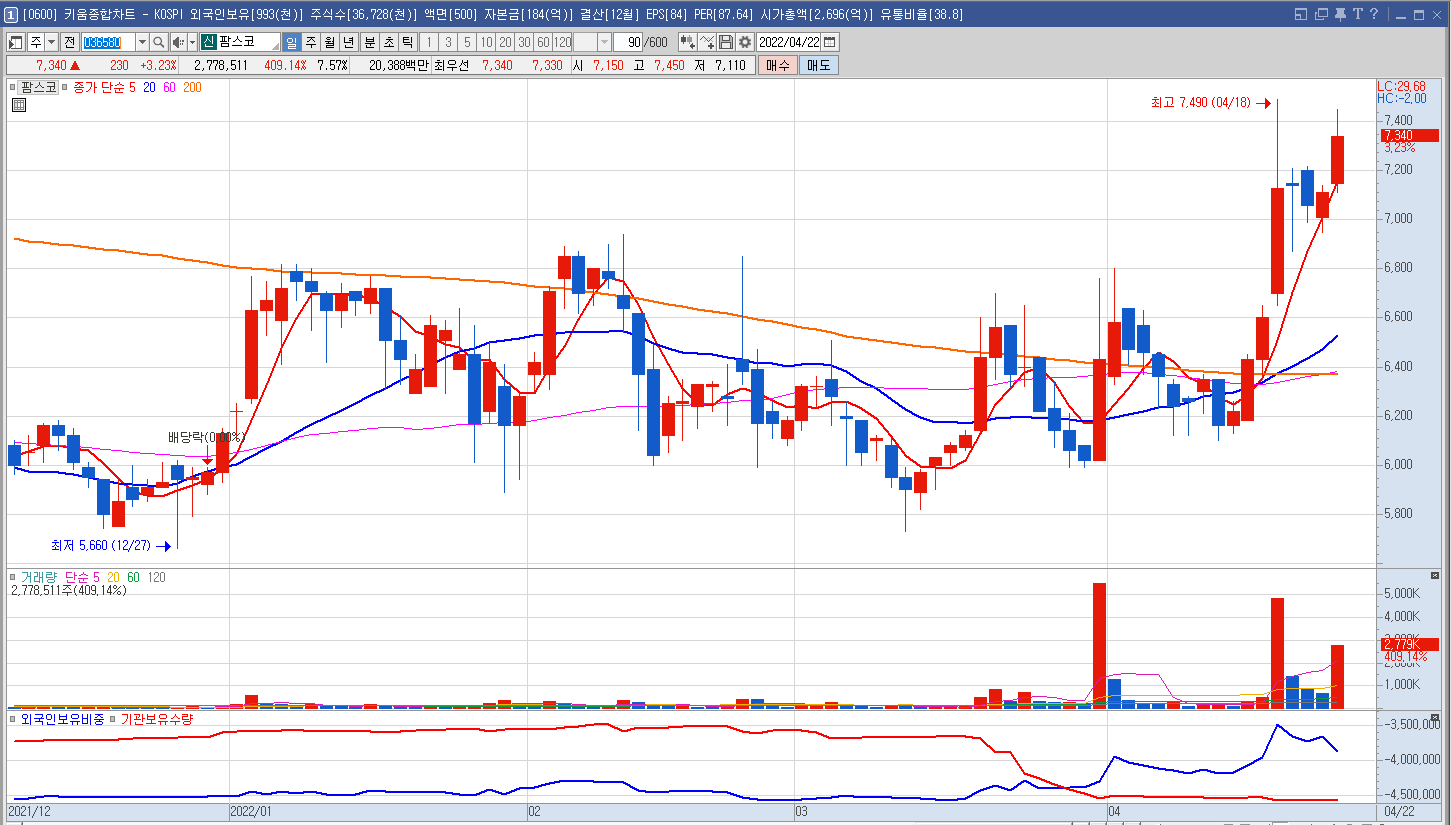Switch chart to 주 weekly period
The image size is (1451, 825).
tap(310, 42)
